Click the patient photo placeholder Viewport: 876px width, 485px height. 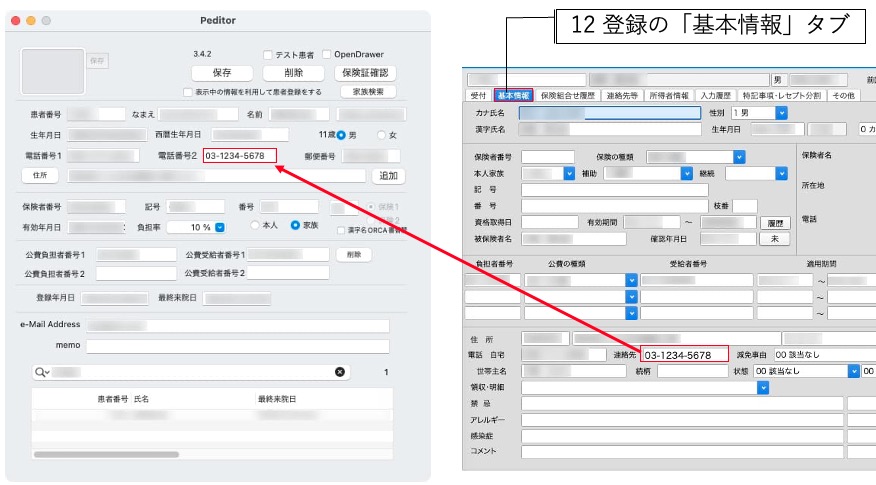[x=53, y=70]
